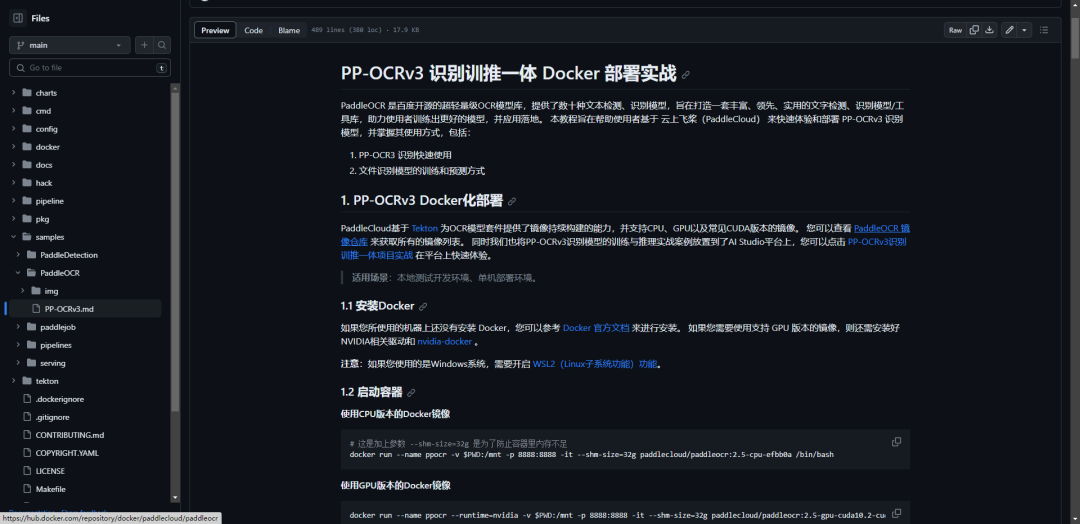Collapse the Files side panel icon

pyautogui.click(x=18, y=19)
